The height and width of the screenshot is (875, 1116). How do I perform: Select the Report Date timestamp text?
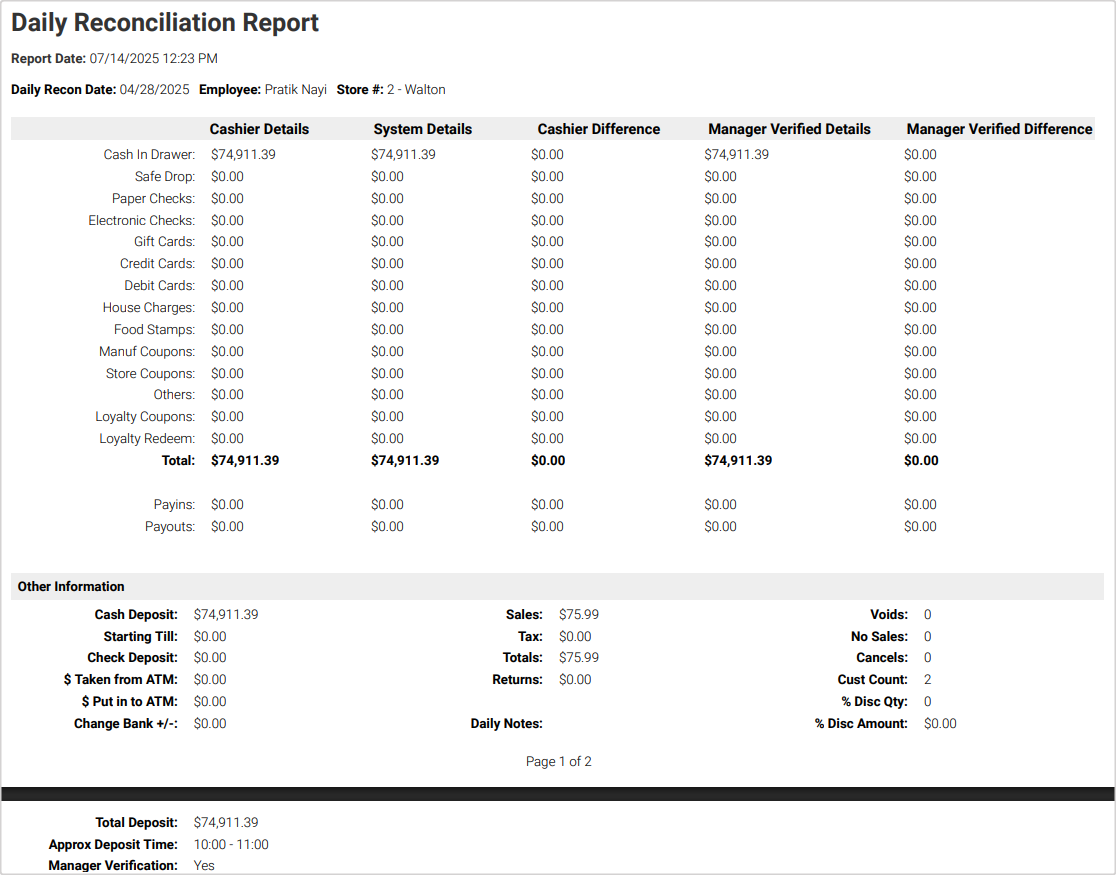click(x=153, y=59)
